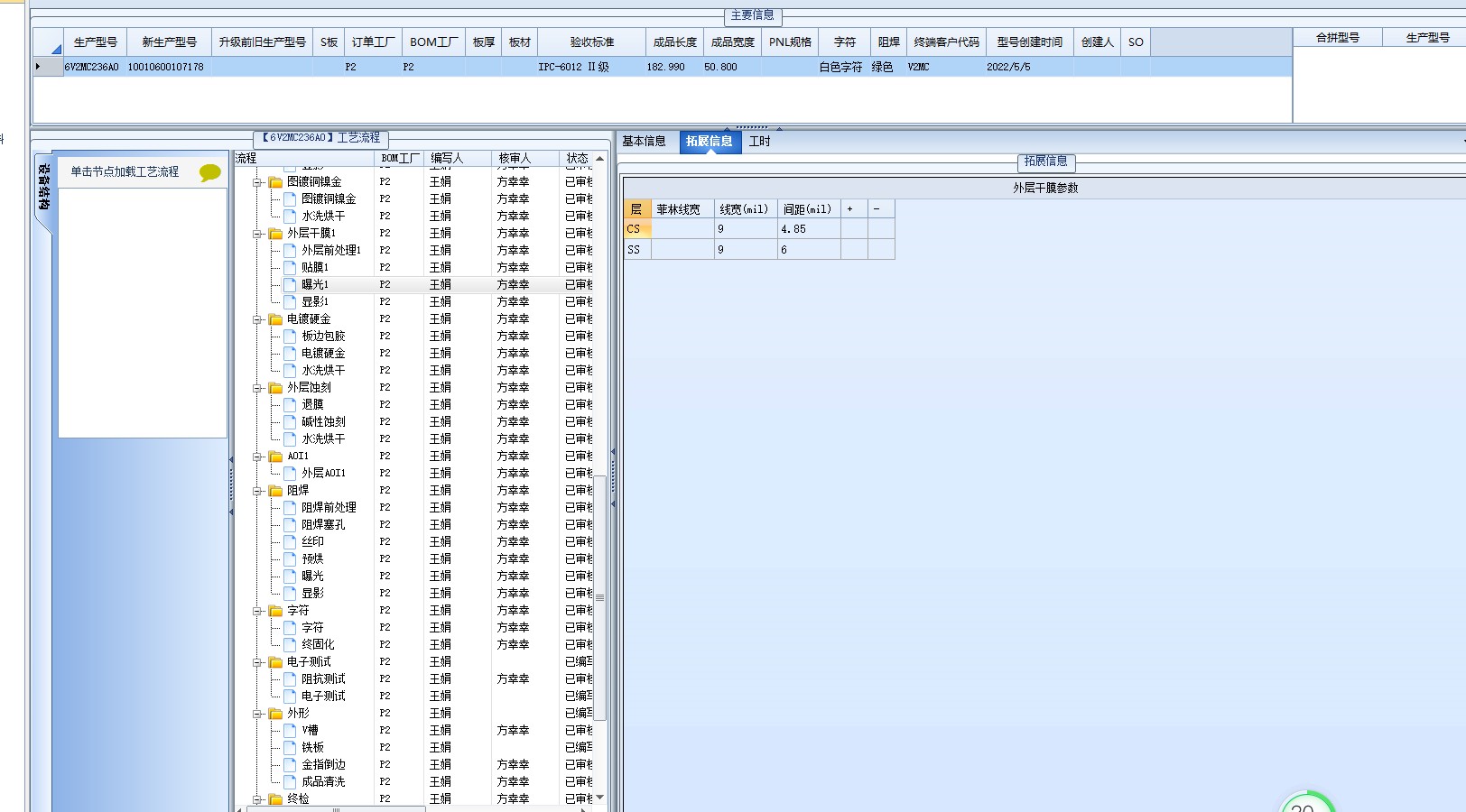The width and height of the screenshot is (1466, 812).
Task: Click the 电镀硬金 folder icon
Action: coord(275,319)
